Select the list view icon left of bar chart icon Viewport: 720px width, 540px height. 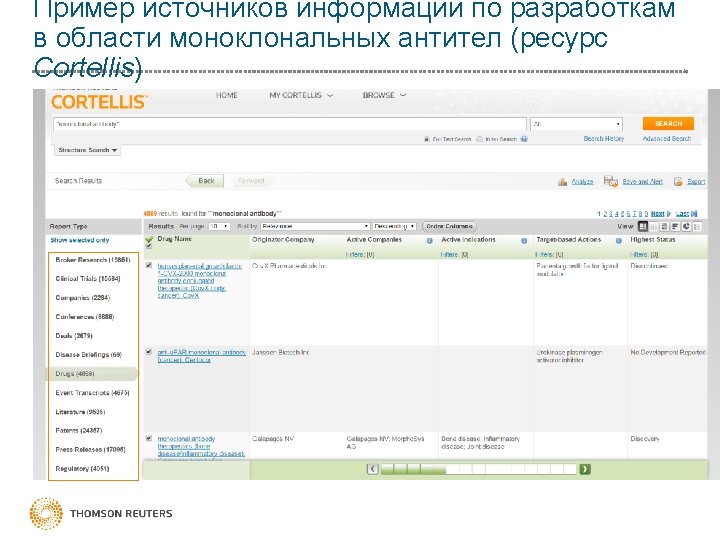pyautogui.click(x=664, y=226)
